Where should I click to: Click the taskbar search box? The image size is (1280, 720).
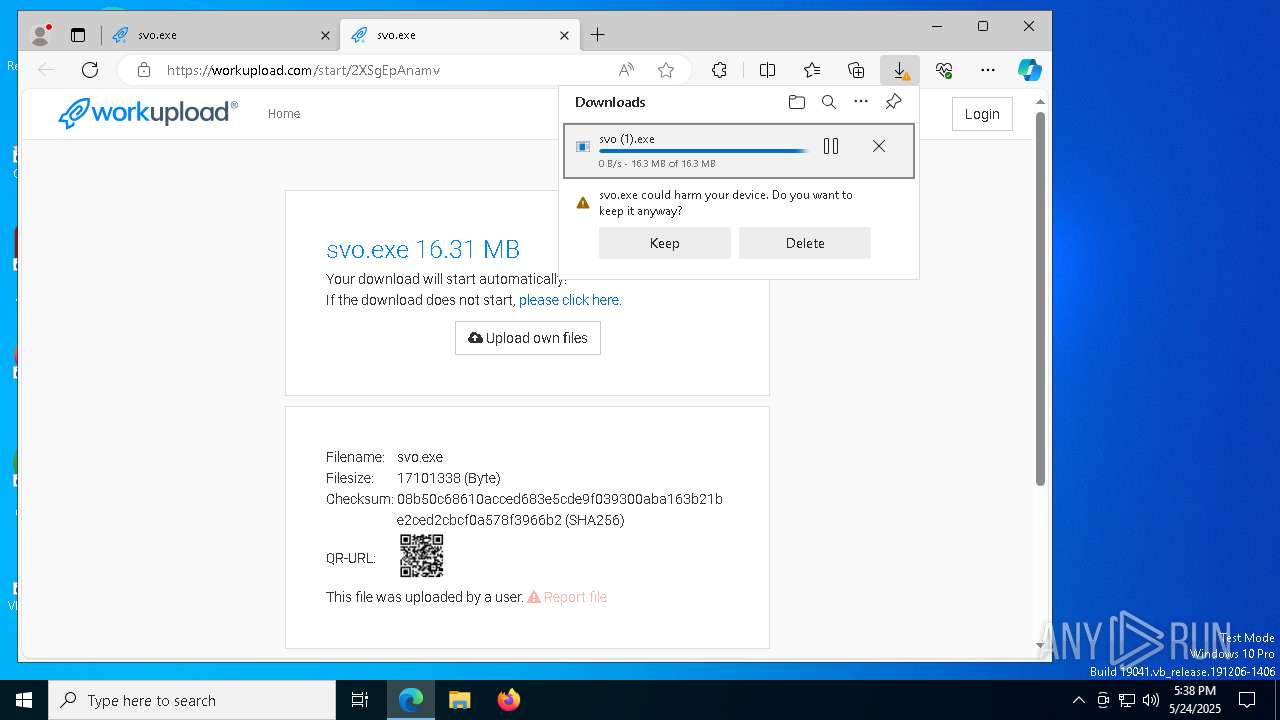[192, 700]
